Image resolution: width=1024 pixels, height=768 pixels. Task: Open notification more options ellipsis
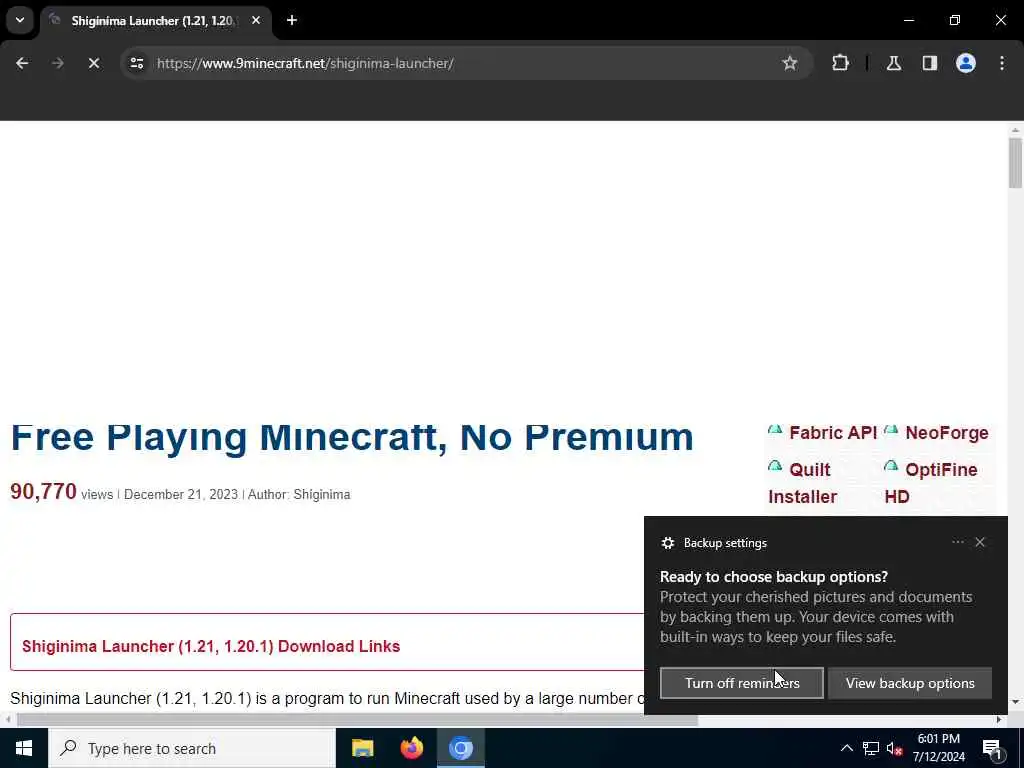(957, 542)
